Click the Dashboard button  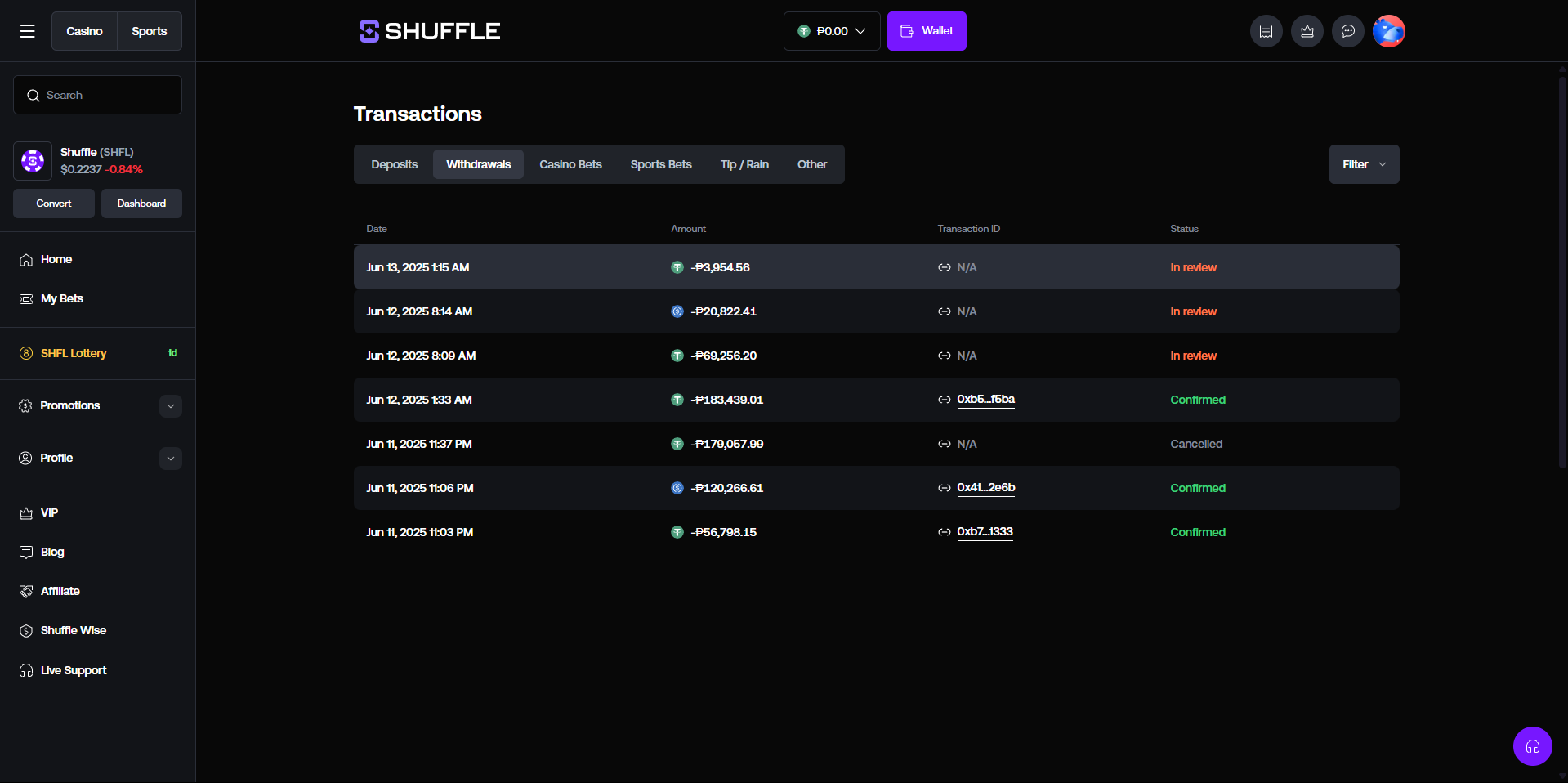tap(141, 204)
